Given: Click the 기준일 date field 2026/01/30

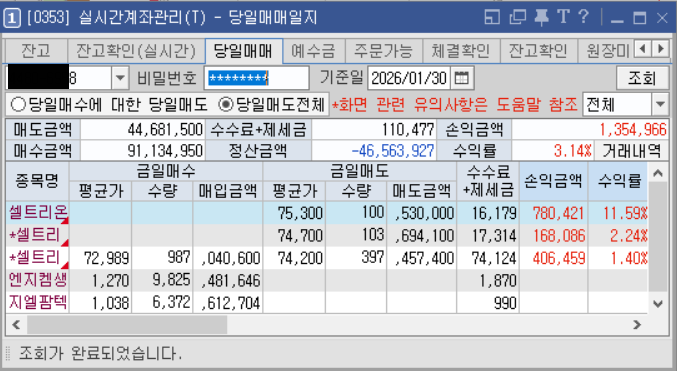Looking at the screenshot, I should (x=409, y=78).
